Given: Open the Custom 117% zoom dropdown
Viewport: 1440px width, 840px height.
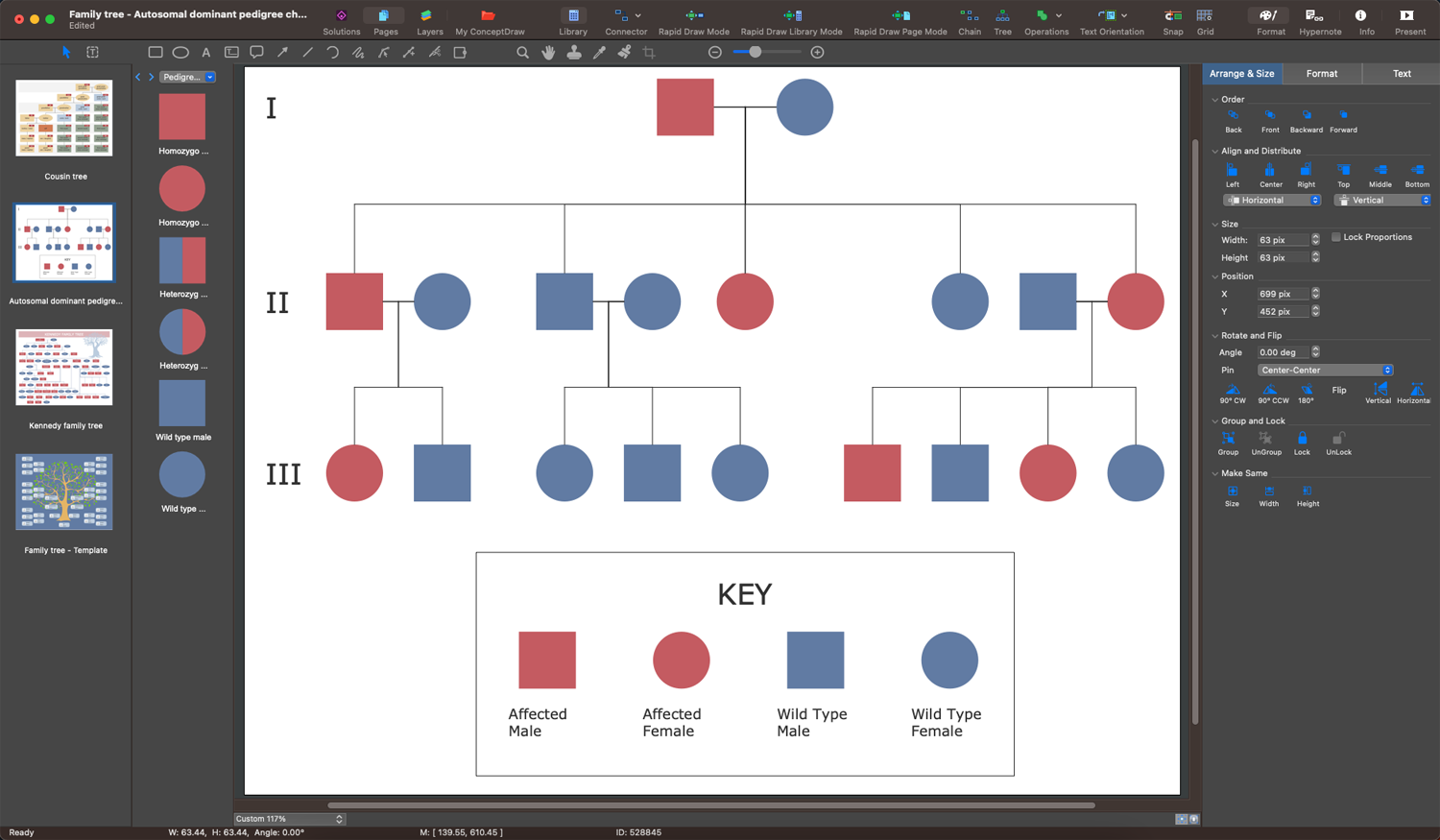Looking at the screenshot, I should (289, 819).
